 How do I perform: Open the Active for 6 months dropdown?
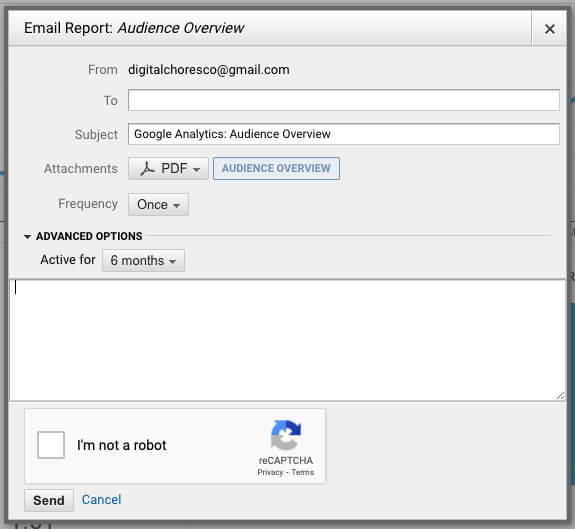pyautogui.click(x=143, y=261)
